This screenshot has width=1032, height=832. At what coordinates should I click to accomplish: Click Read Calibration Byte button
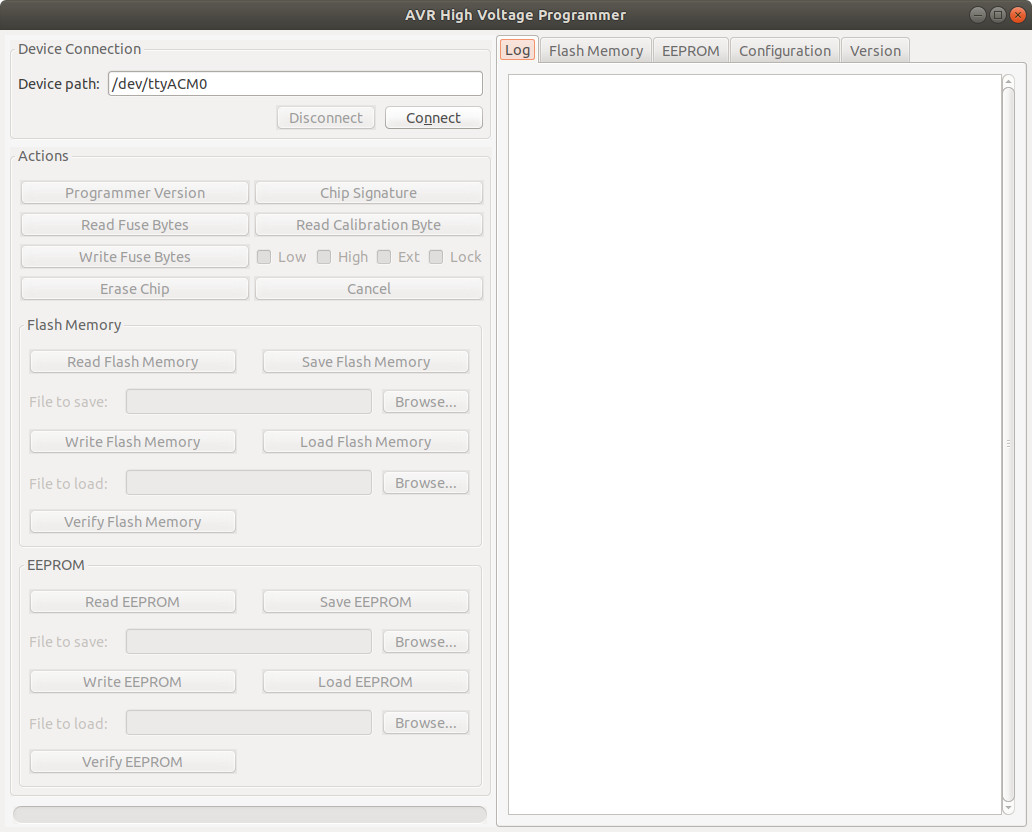point(369,224)
